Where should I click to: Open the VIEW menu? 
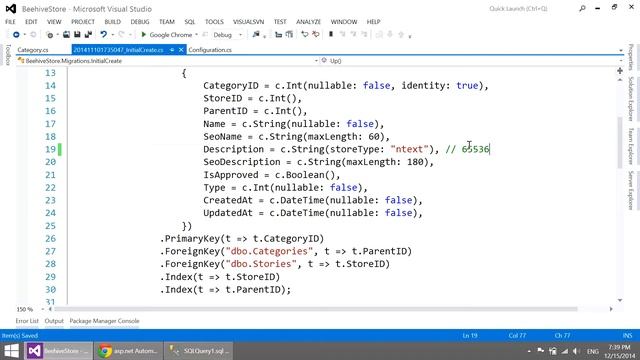tap(54, 22)
